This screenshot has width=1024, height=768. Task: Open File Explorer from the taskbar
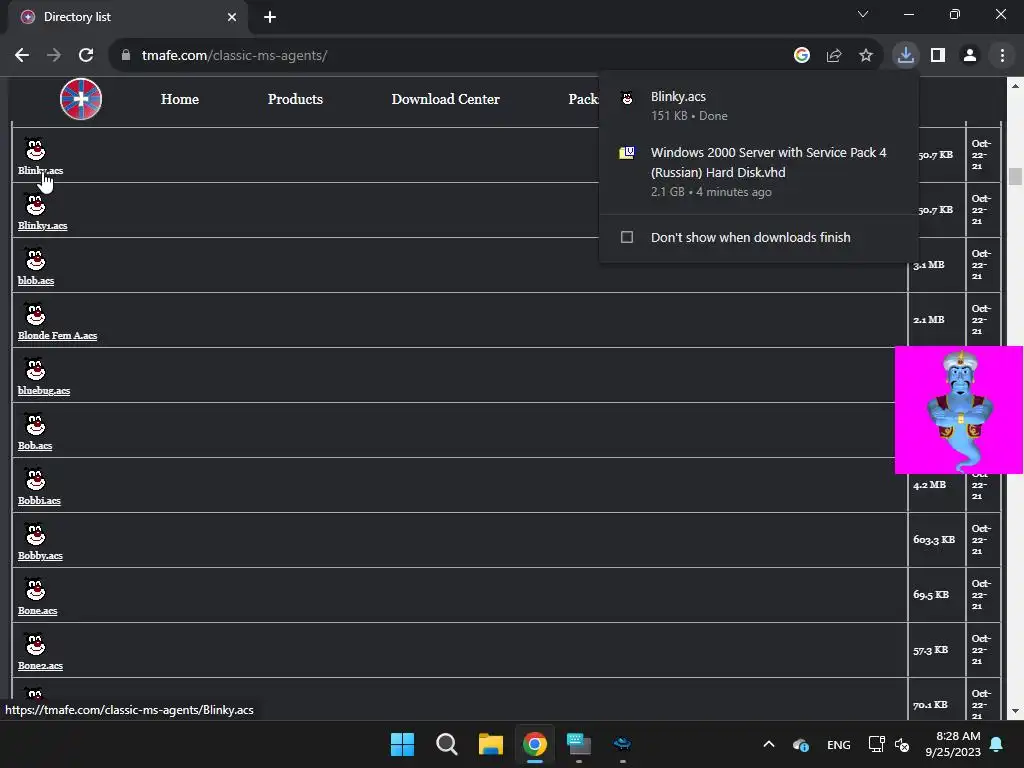point(490,744)
